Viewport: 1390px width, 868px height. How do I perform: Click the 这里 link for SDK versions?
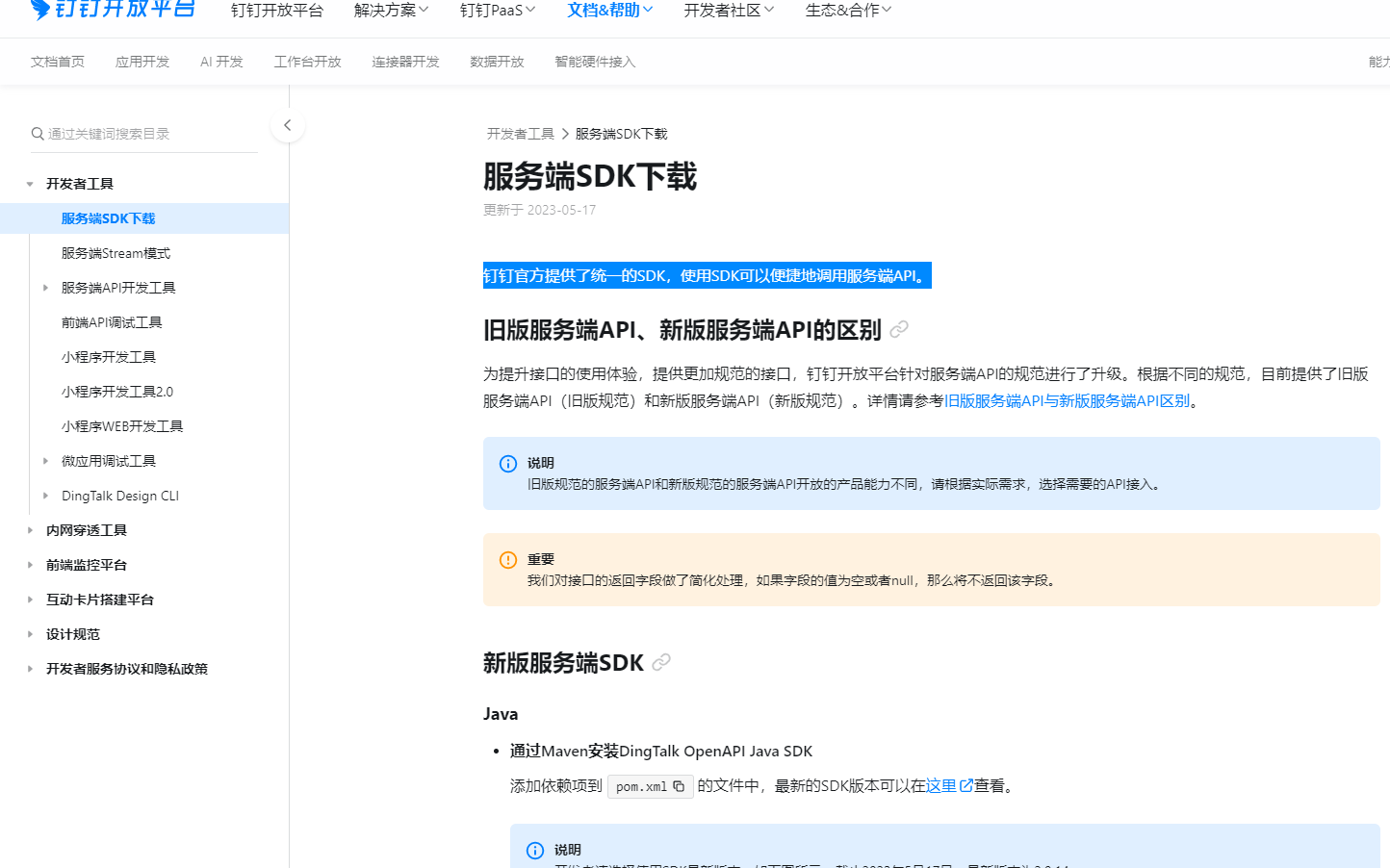941,786
